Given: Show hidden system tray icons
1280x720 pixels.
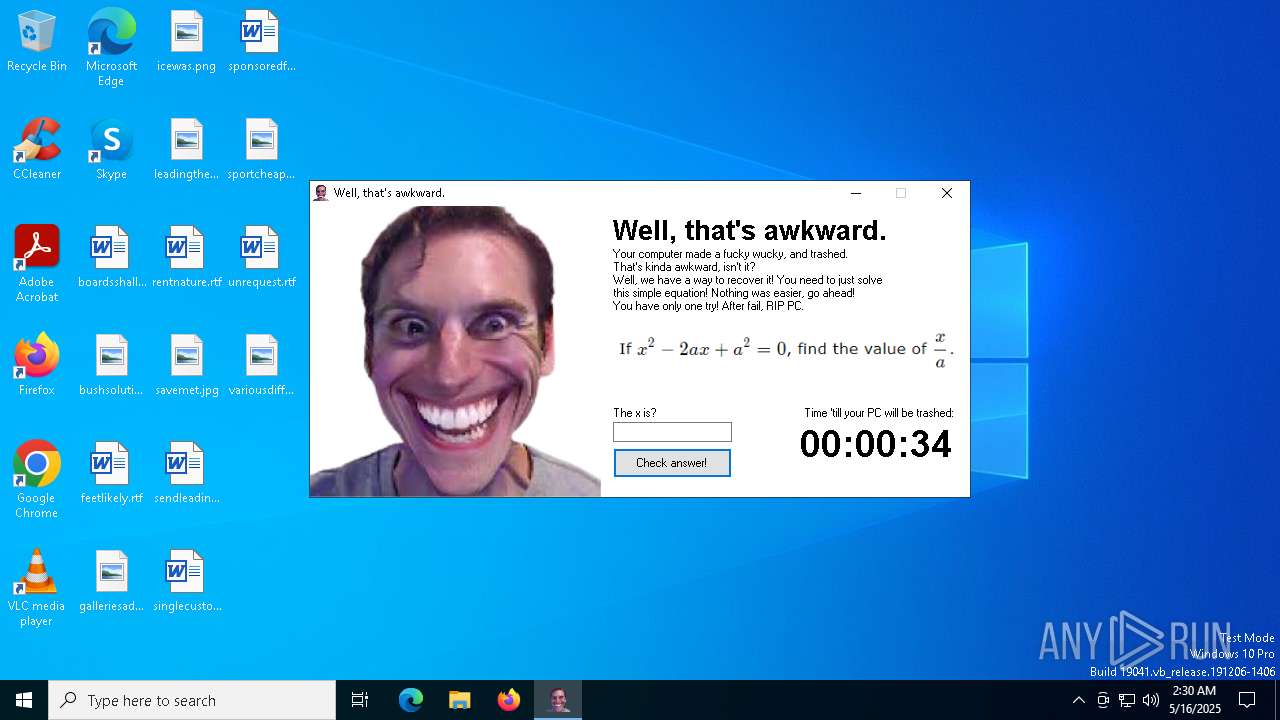Looking at the screenshot, I should point(1078,700).
